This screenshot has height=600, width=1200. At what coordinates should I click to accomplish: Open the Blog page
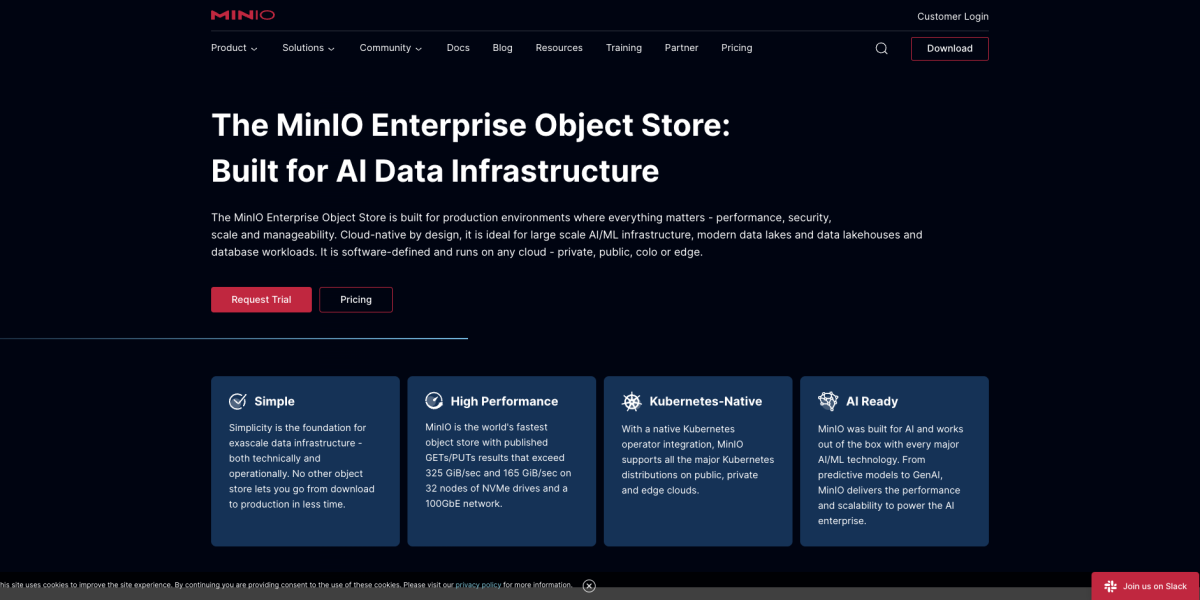pyautogui.click(x=502, y=48)
